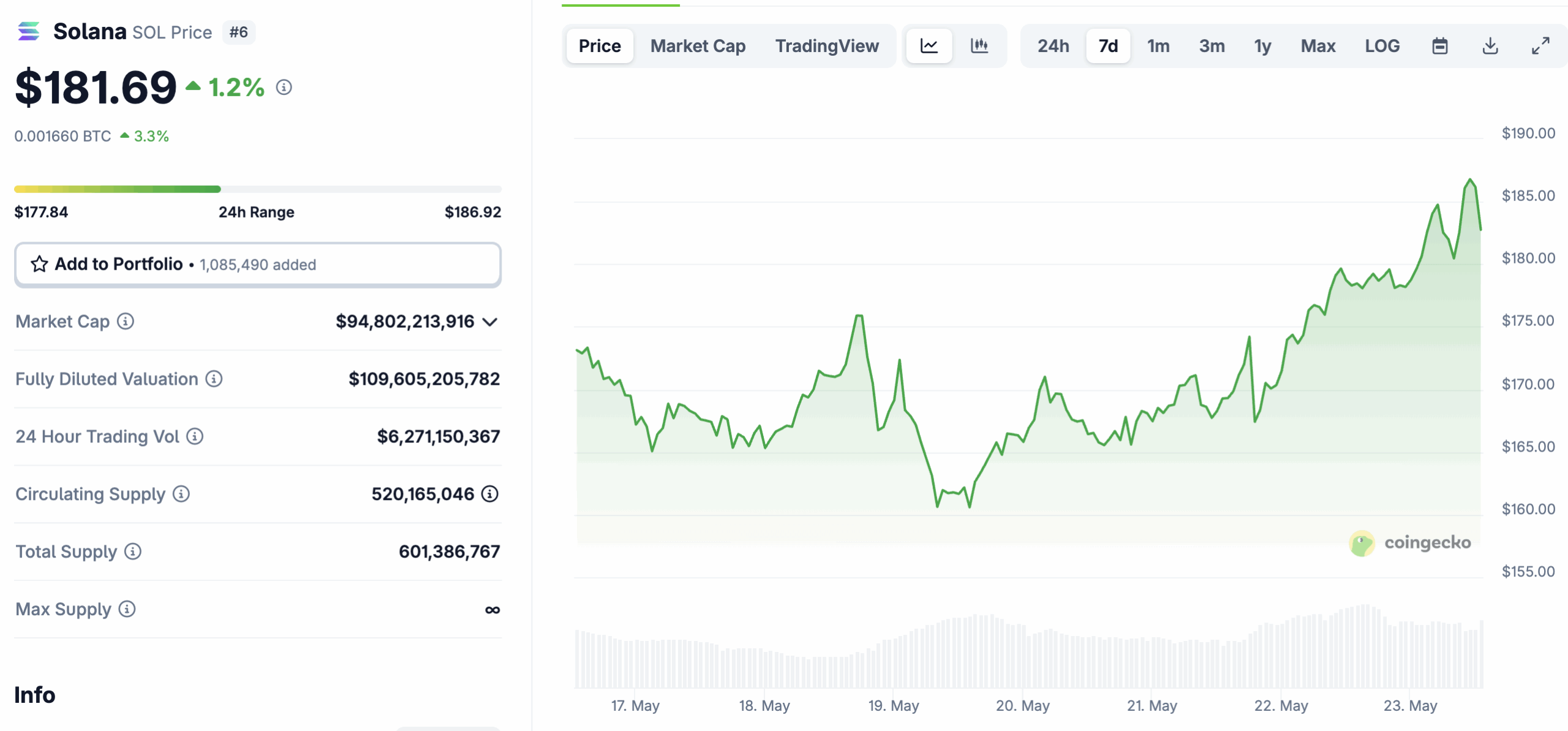Set chart range to 1m
The width and height of the screenshot is (1568, 731).
1158,46
